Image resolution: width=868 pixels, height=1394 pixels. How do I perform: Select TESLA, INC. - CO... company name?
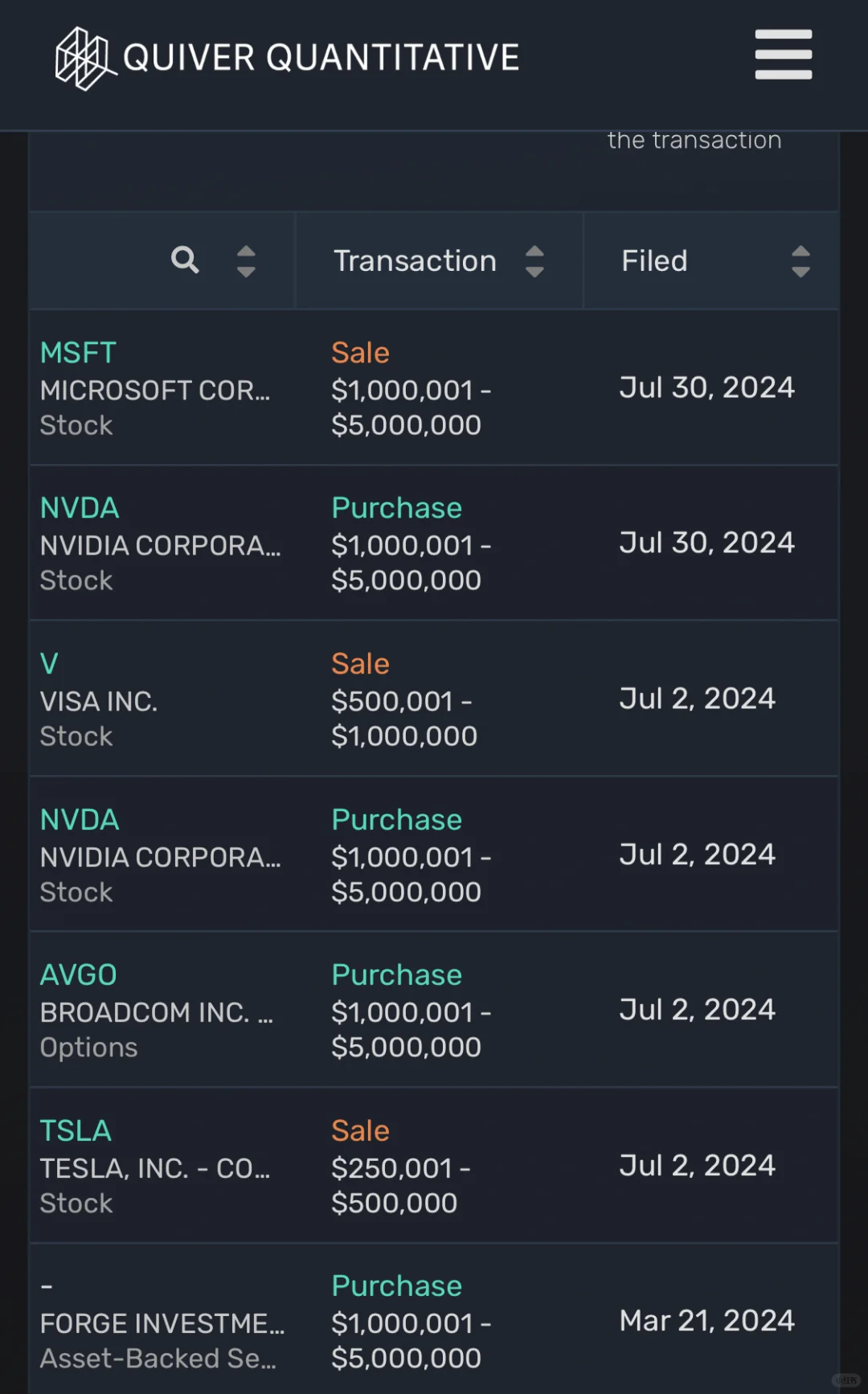[155, 1168]
